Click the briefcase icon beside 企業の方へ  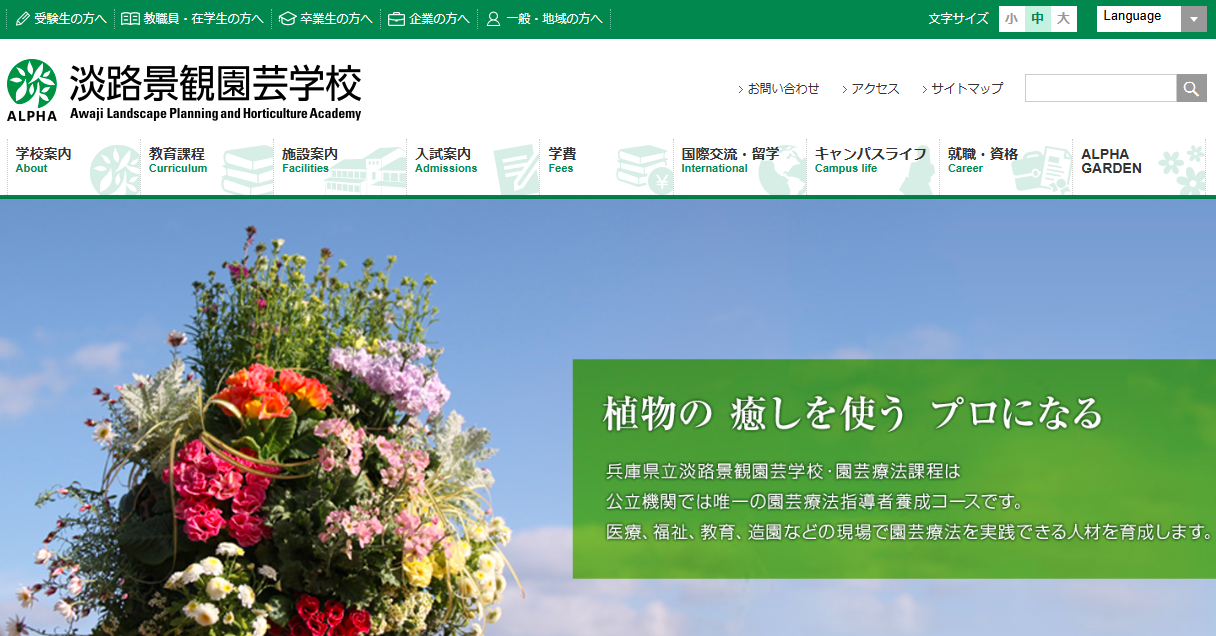(x=396, y=19)
